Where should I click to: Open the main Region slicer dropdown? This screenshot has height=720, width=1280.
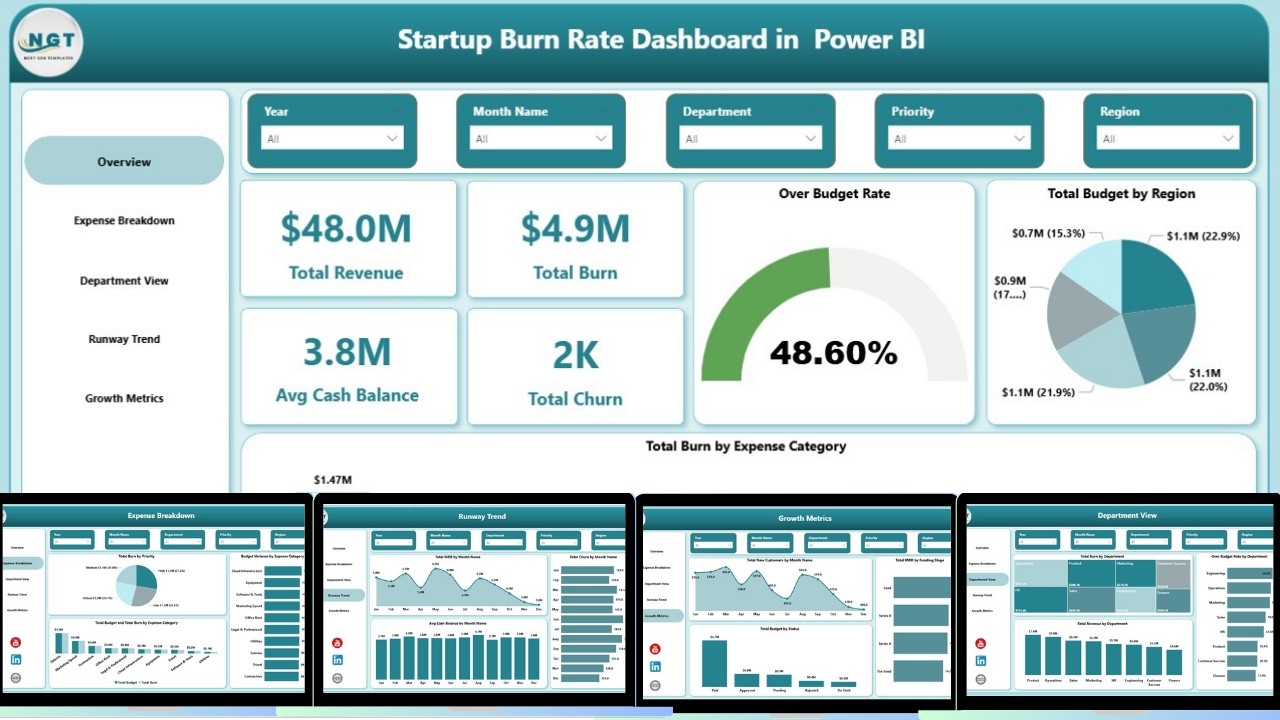[1168, 139]
